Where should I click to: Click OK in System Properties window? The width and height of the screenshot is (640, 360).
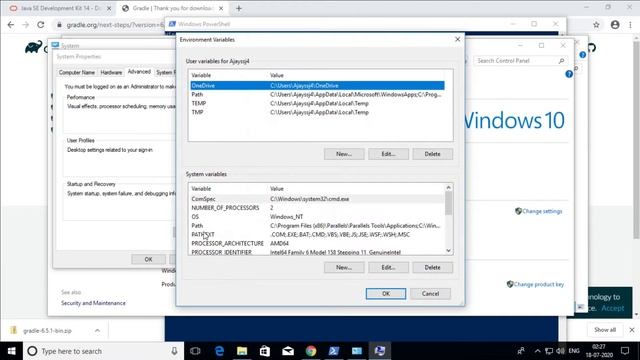click(x=149, y=259)
